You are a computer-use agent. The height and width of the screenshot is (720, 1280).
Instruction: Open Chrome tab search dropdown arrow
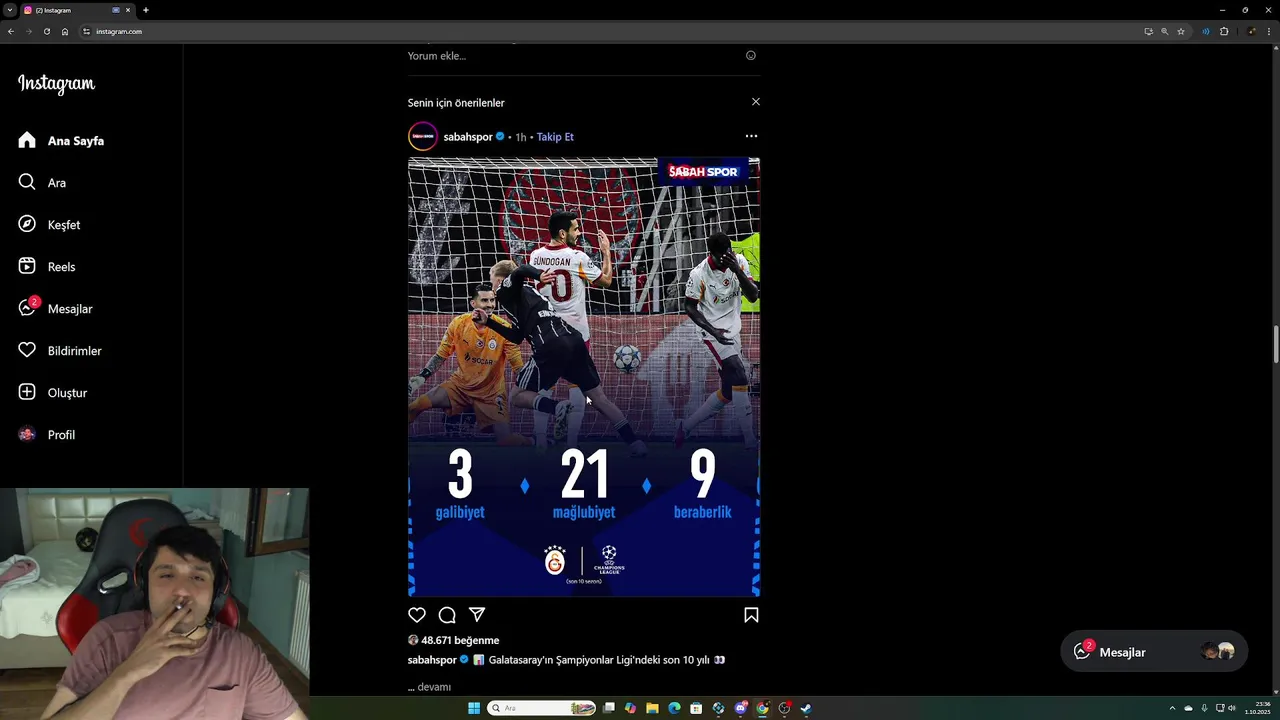[x=9, y=10]
